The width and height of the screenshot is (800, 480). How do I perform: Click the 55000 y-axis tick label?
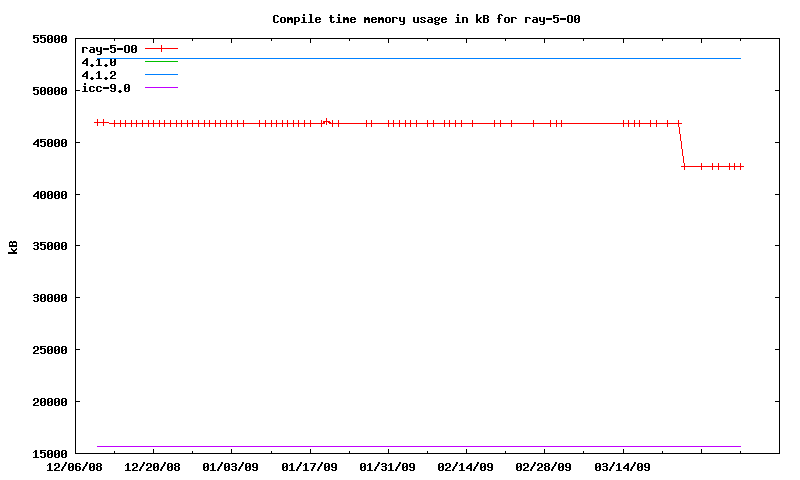[50, 39]
